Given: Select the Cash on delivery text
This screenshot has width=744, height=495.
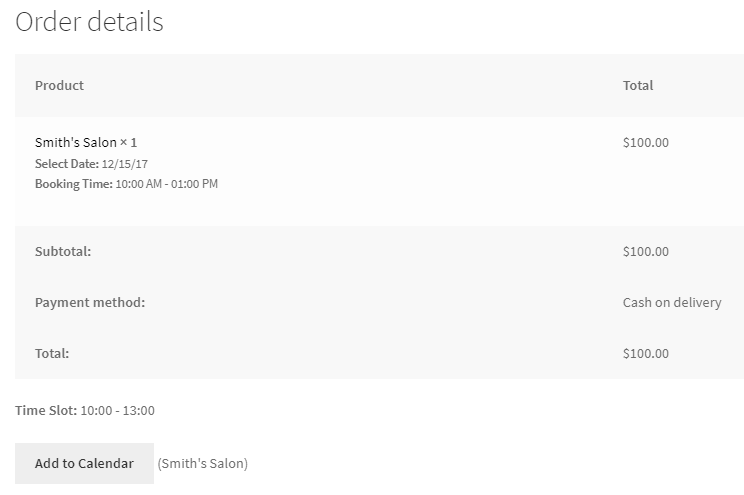Looking at the screenshot, I should point(671,302).
